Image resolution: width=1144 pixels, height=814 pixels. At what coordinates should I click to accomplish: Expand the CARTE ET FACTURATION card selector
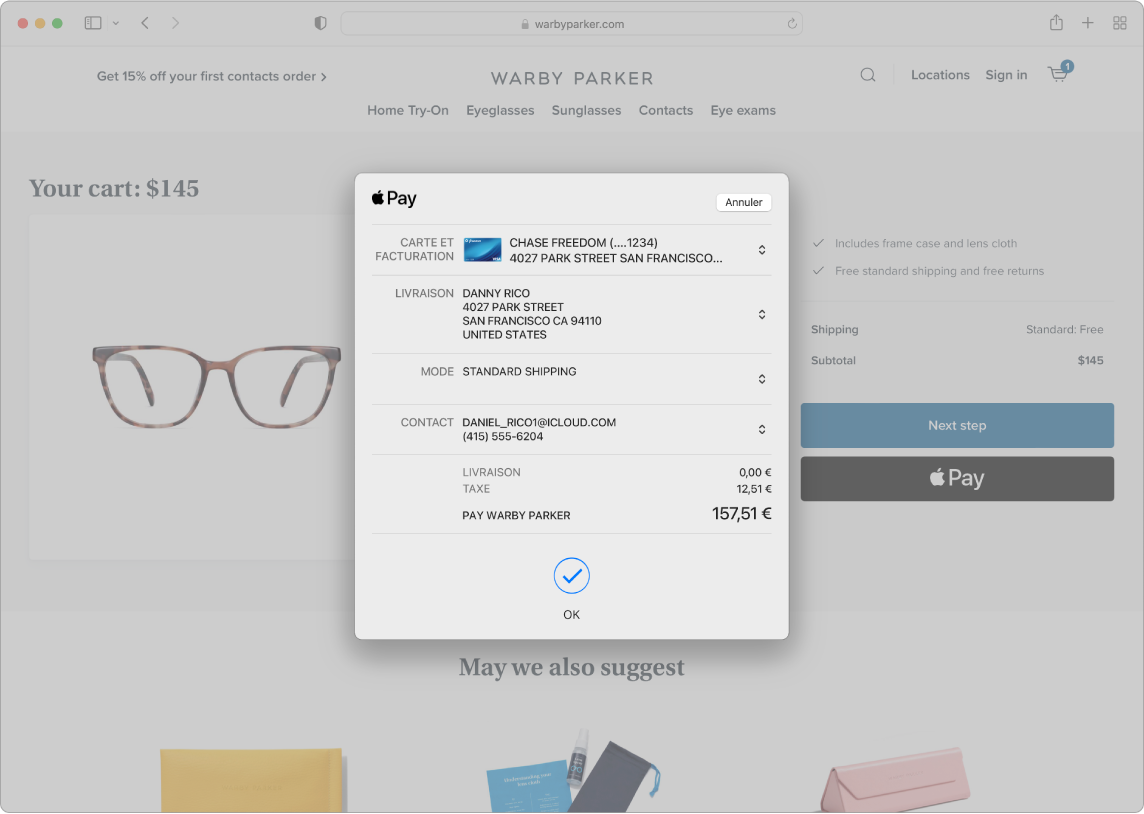(761, 249)
